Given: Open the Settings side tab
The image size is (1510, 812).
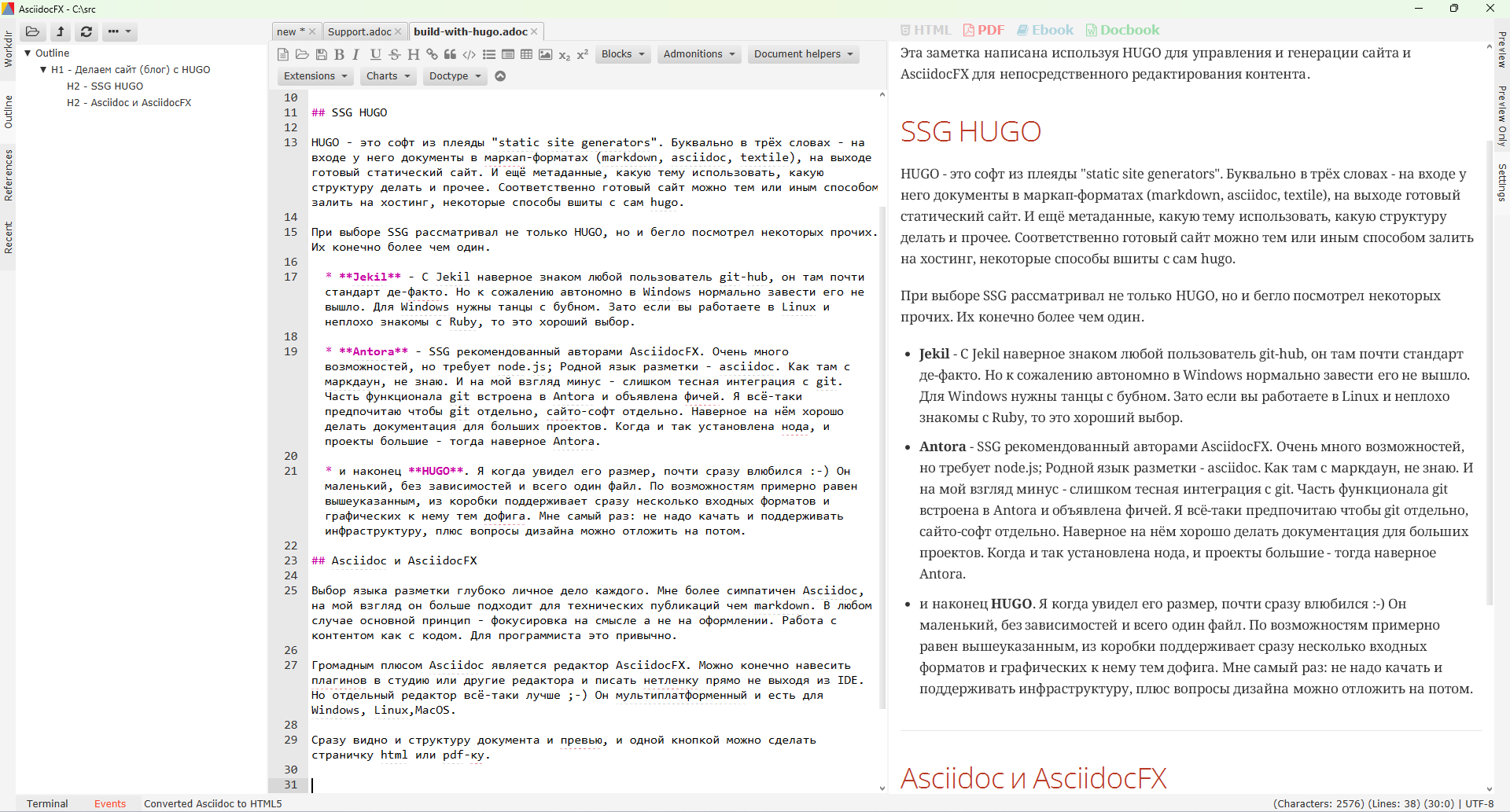Looking at the screenshot, I should 1502,182.
